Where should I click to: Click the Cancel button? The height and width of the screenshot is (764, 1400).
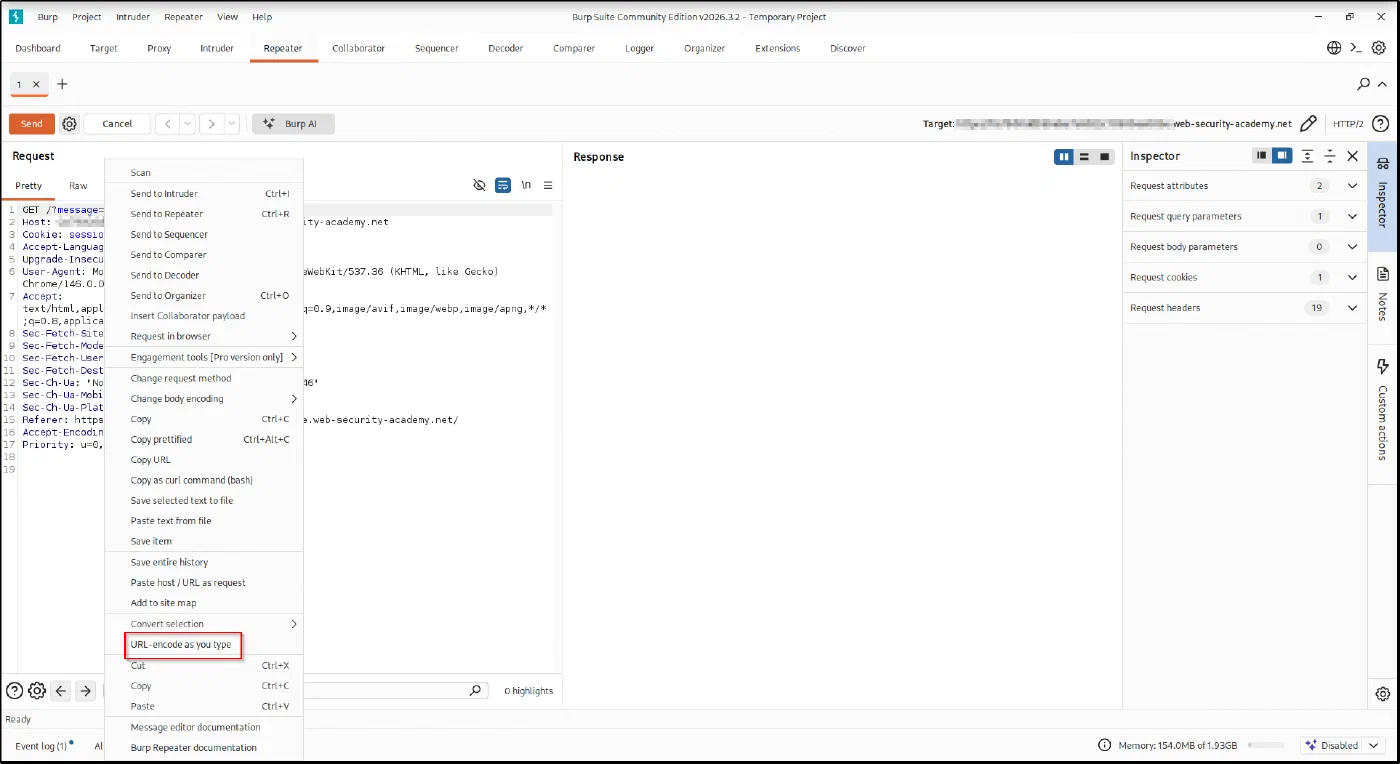[x=117, y=124]
